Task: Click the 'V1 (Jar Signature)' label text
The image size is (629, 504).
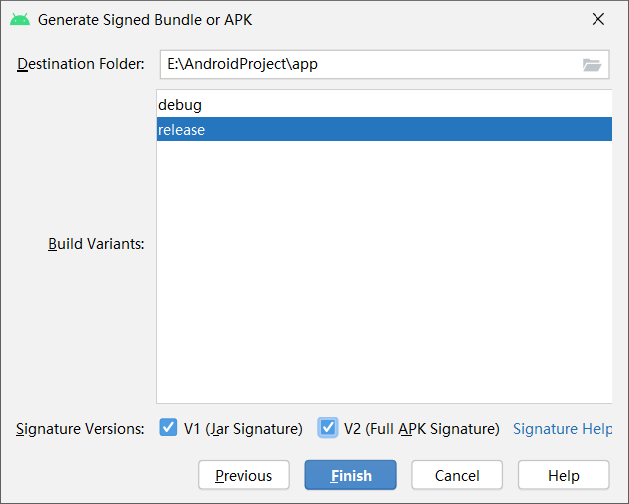Action: (x=243, y=429)
